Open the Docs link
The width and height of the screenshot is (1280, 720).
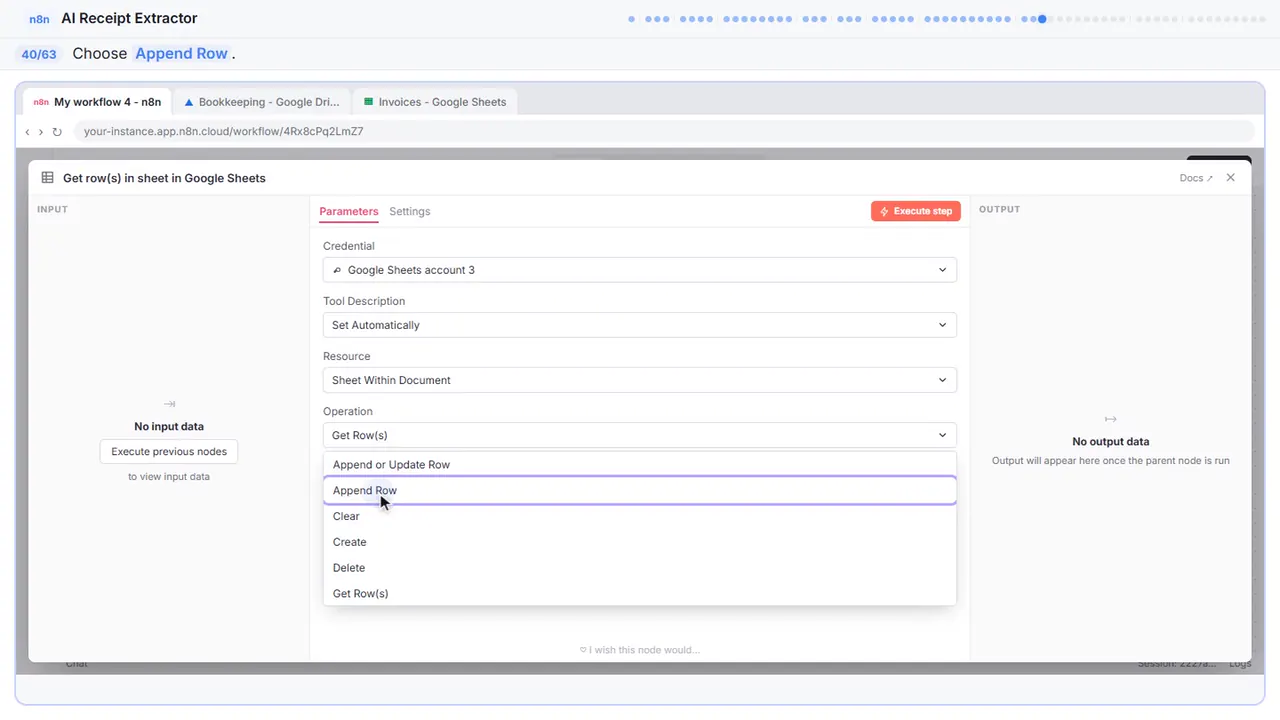(x=1196, y=178)
